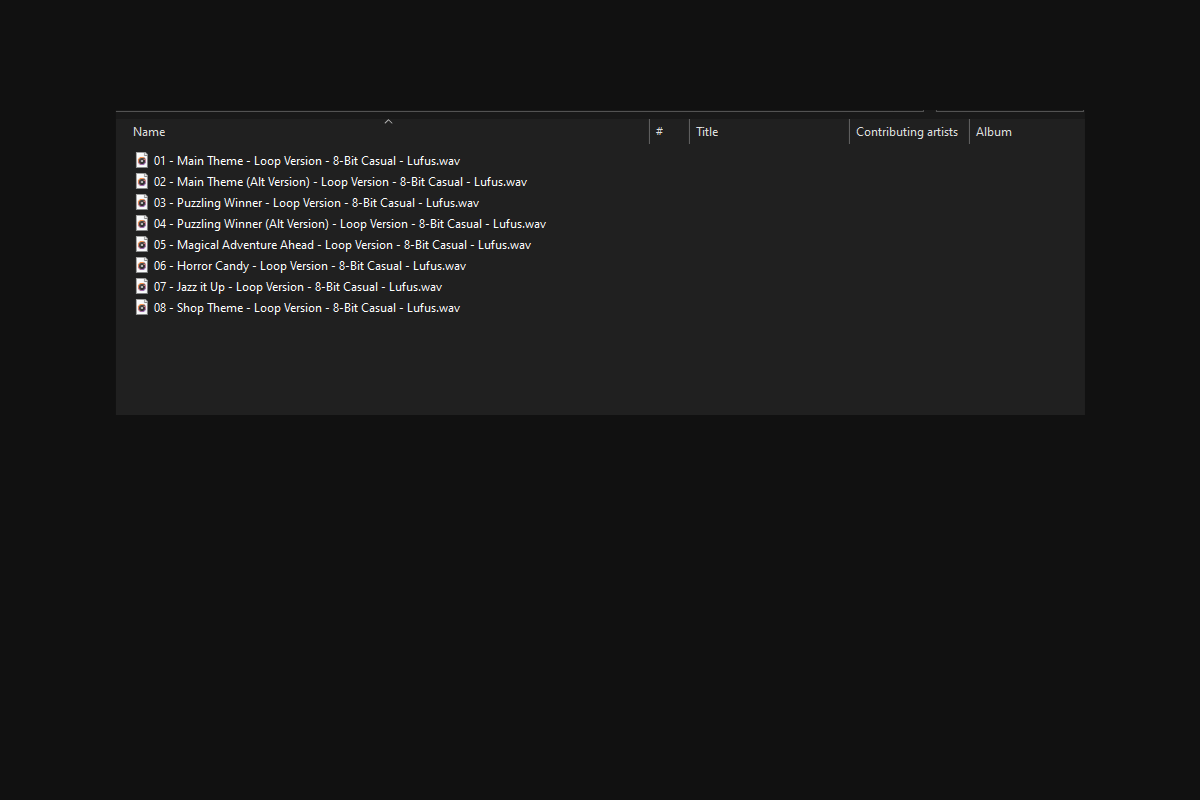Click the audio icon of 07 - Jazz it Up
This screenshot has width=1200, height=800.
[x=142, y=286]
